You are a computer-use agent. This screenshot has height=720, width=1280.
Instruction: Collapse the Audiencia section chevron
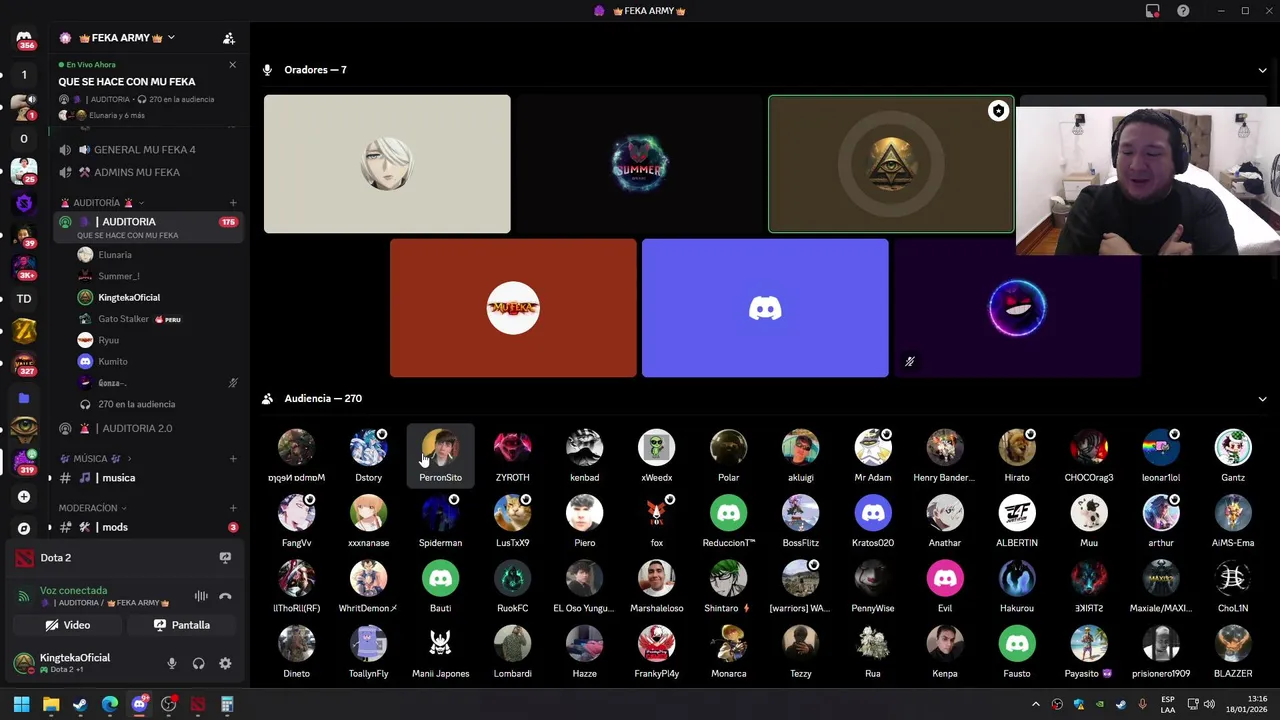(x=1262, y=398)
